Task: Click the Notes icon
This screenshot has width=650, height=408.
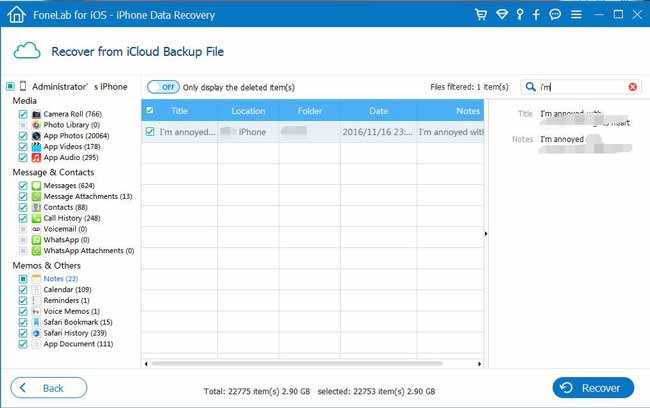Action: point(36,279)
